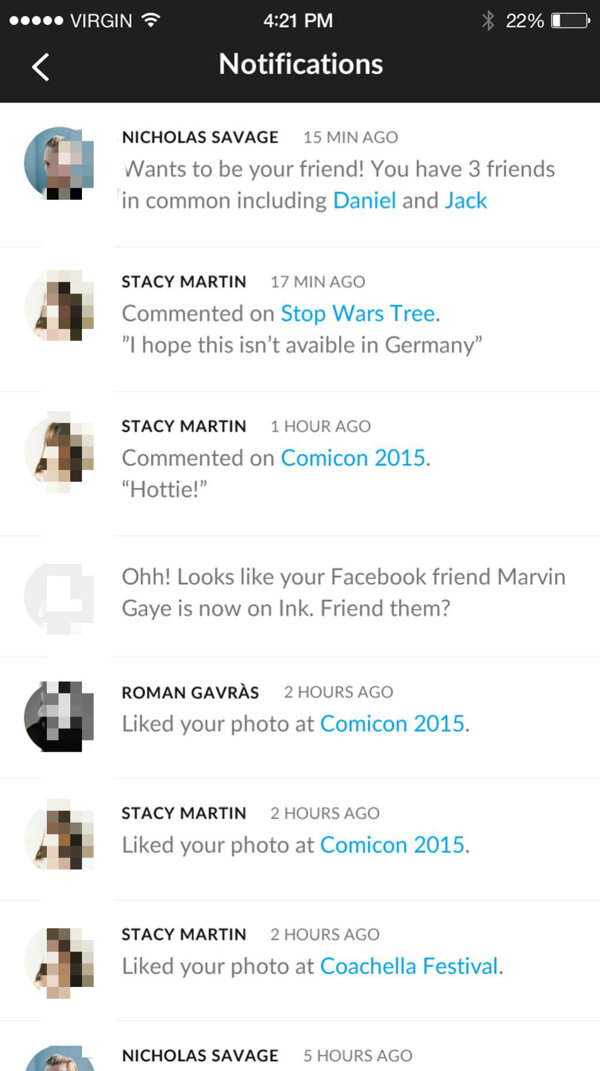Open the Daniel mutual friend link
Image resolution: width=600 pixels, height=1071 pixels.
(x=364, y=200)
